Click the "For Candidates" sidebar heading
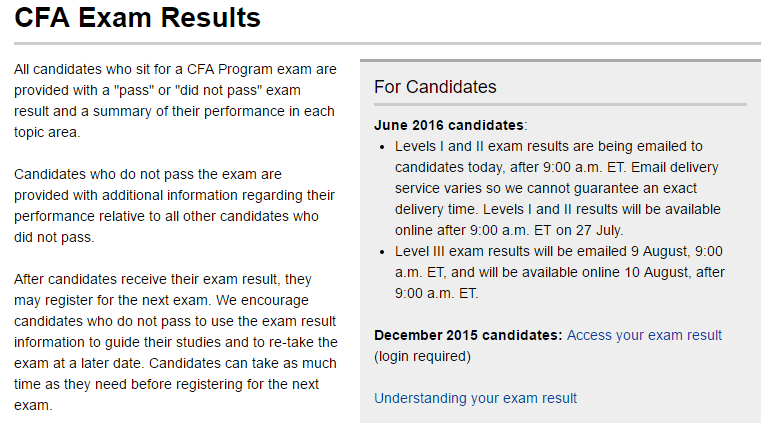 click(x=435, y=87)
